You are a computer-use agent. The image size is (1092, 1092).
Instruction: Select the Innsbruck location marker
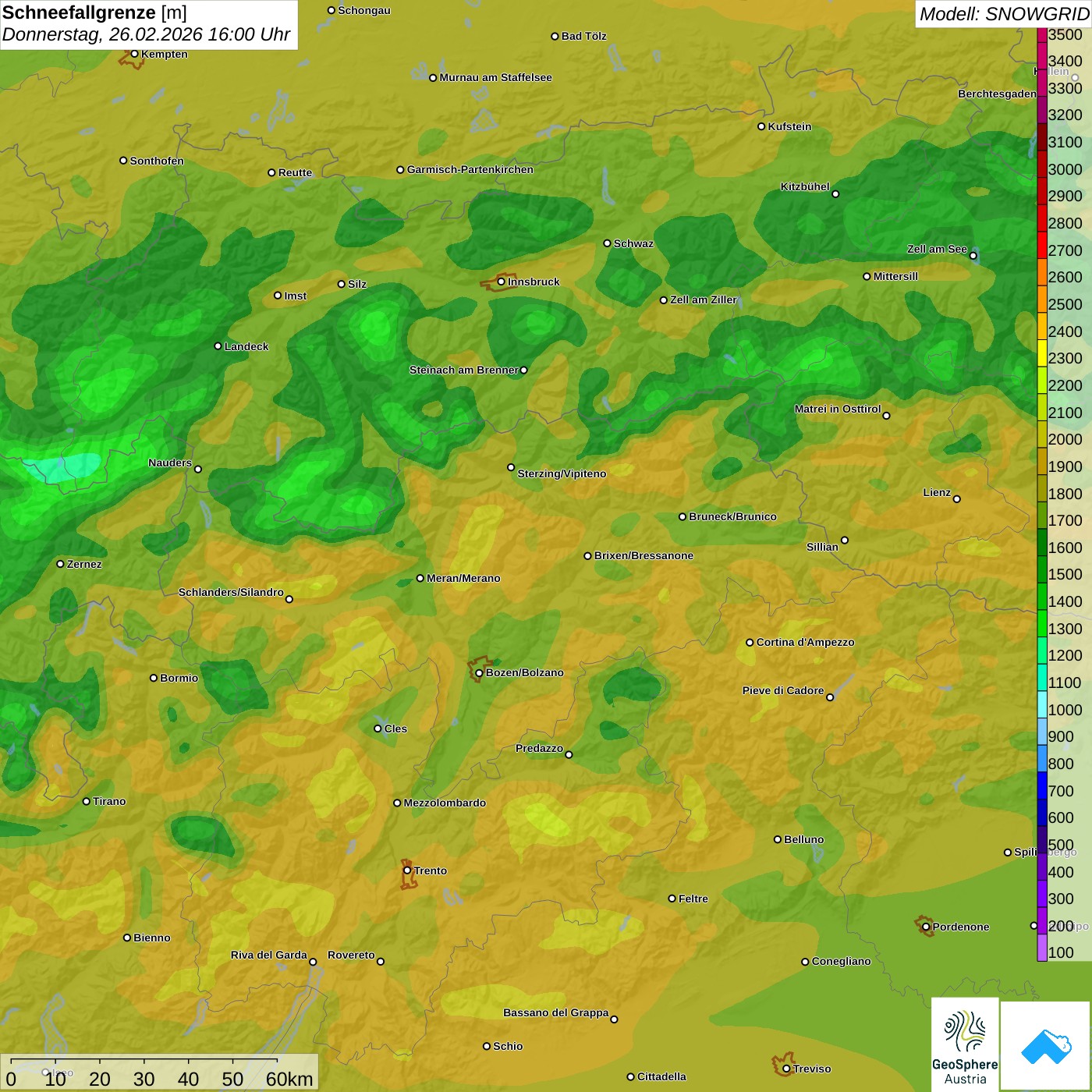pyautogui.click(x=502, y=282)
